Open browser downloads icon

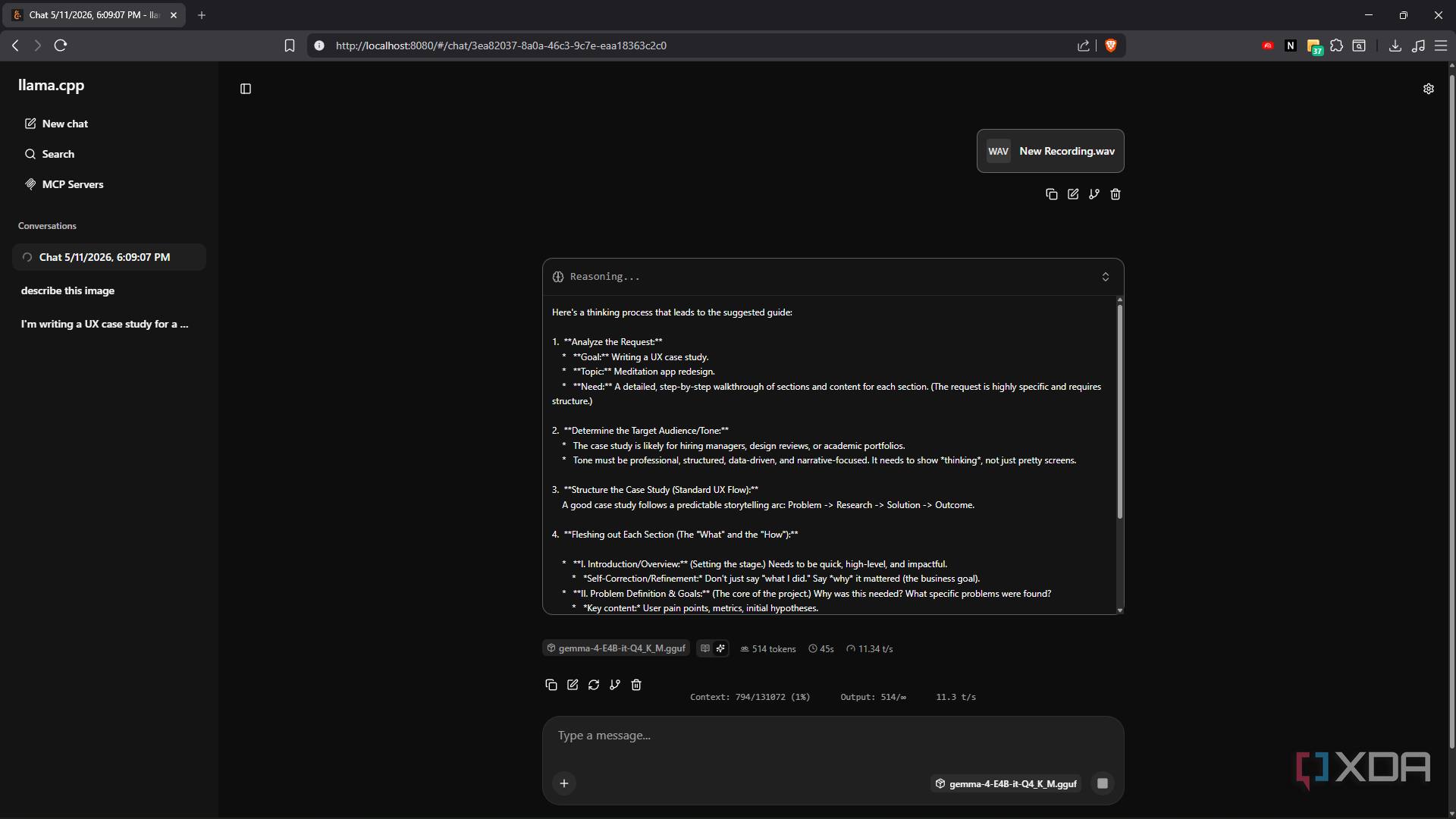click(1395, 45)
